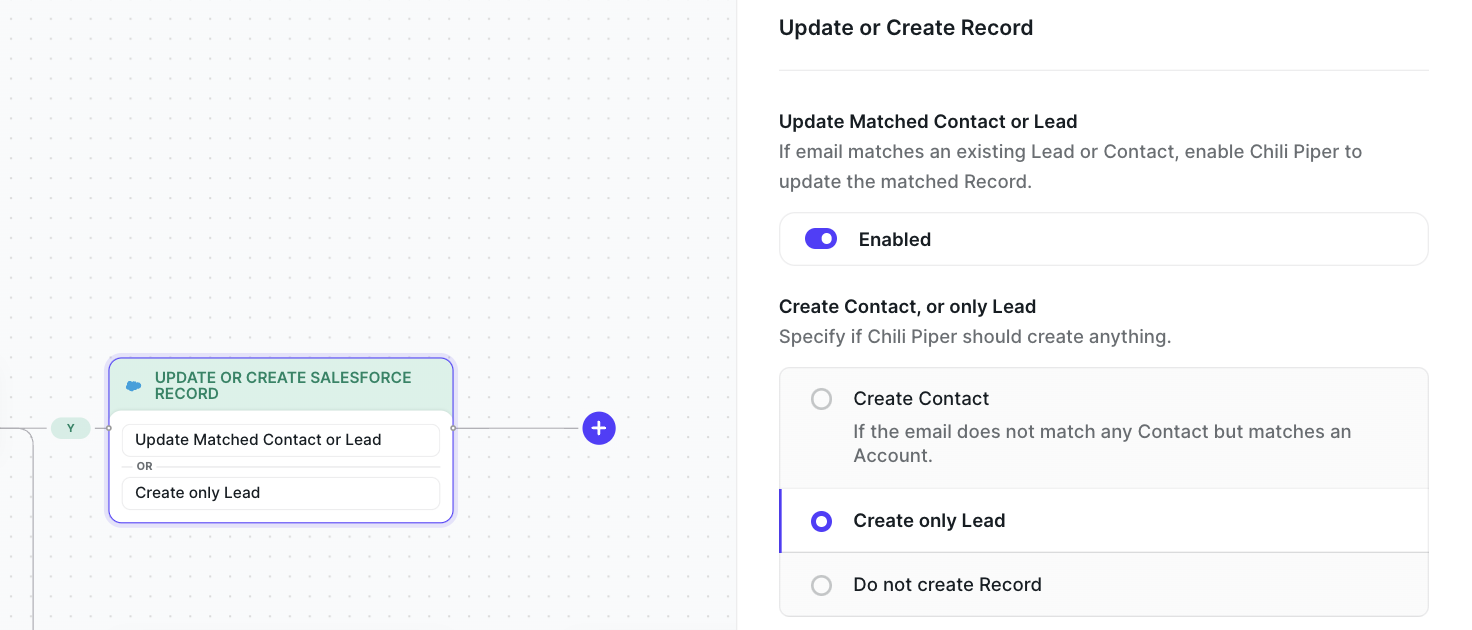Click the connector line leading to plus button
The width and height of the screenshot is (1472, 630).
(x=518, y=428)
